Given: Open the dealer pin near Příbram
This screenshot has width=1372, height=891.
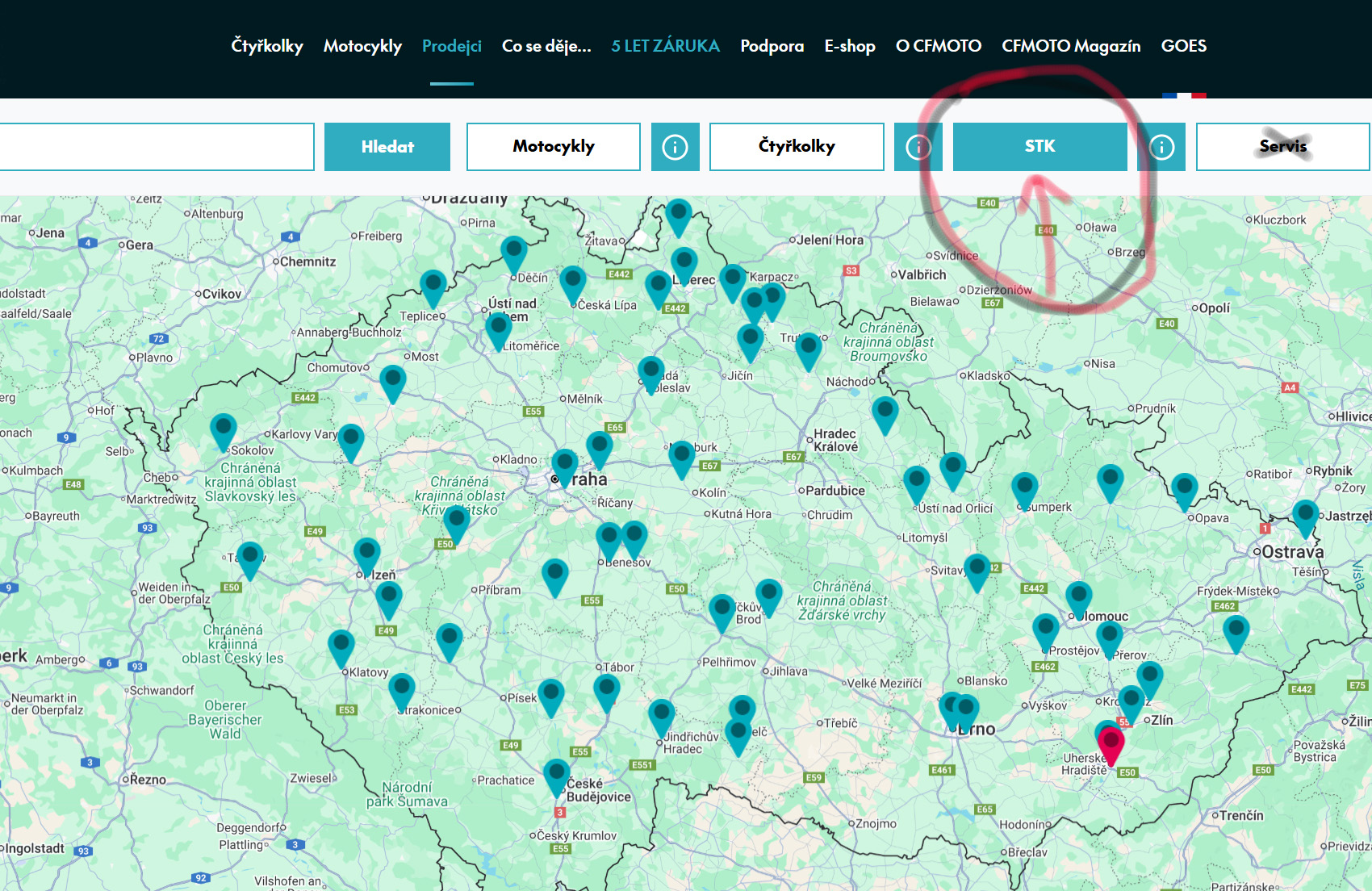Looking at the screenshot, I should [555, 575].
